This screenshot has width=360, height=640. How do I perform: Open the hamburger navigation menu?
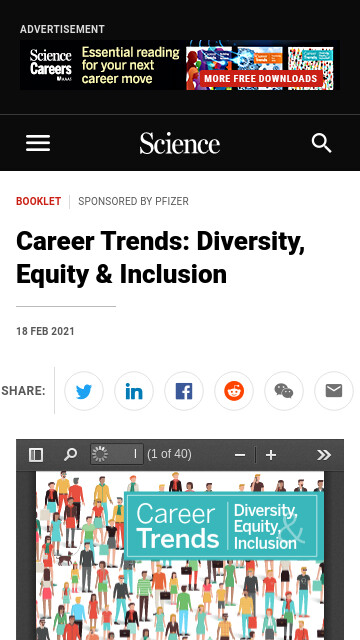coord(38,143)
